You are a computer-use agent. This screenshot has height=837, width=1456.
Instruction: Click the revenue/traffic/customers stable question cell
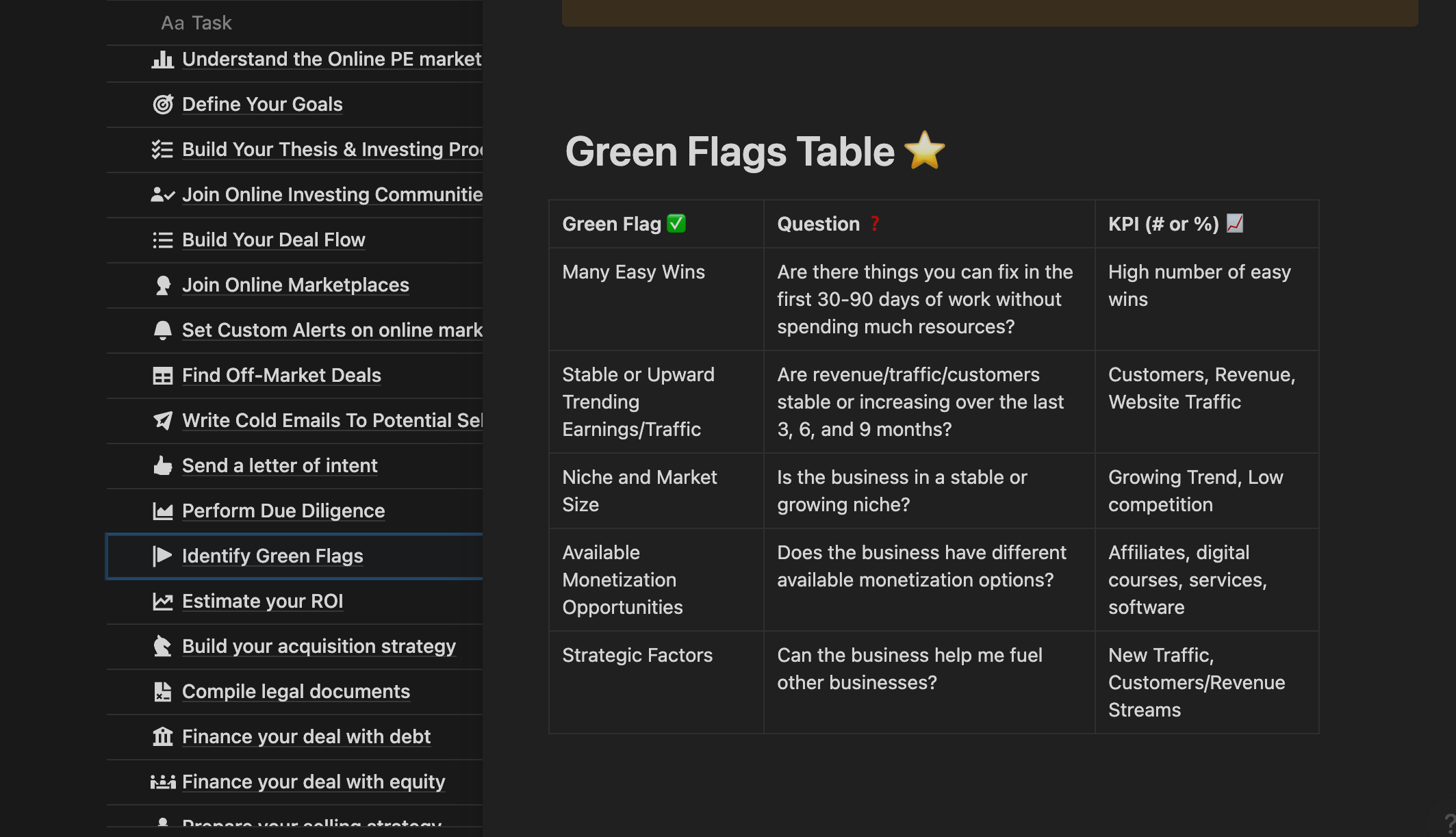tap(929, 402)
